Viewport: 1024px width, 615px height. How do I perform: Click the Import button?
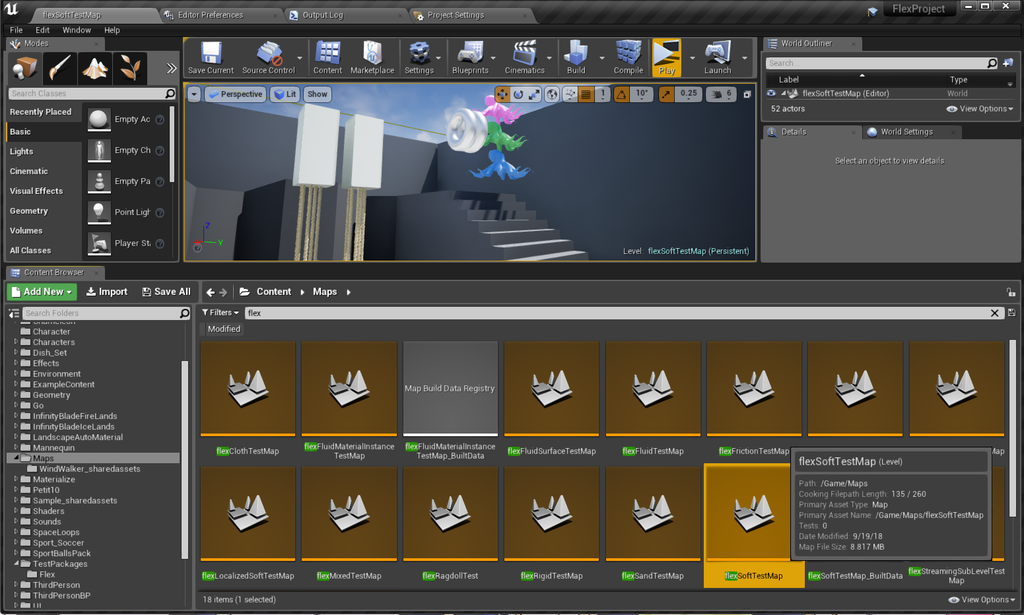[x=107, y=292]
